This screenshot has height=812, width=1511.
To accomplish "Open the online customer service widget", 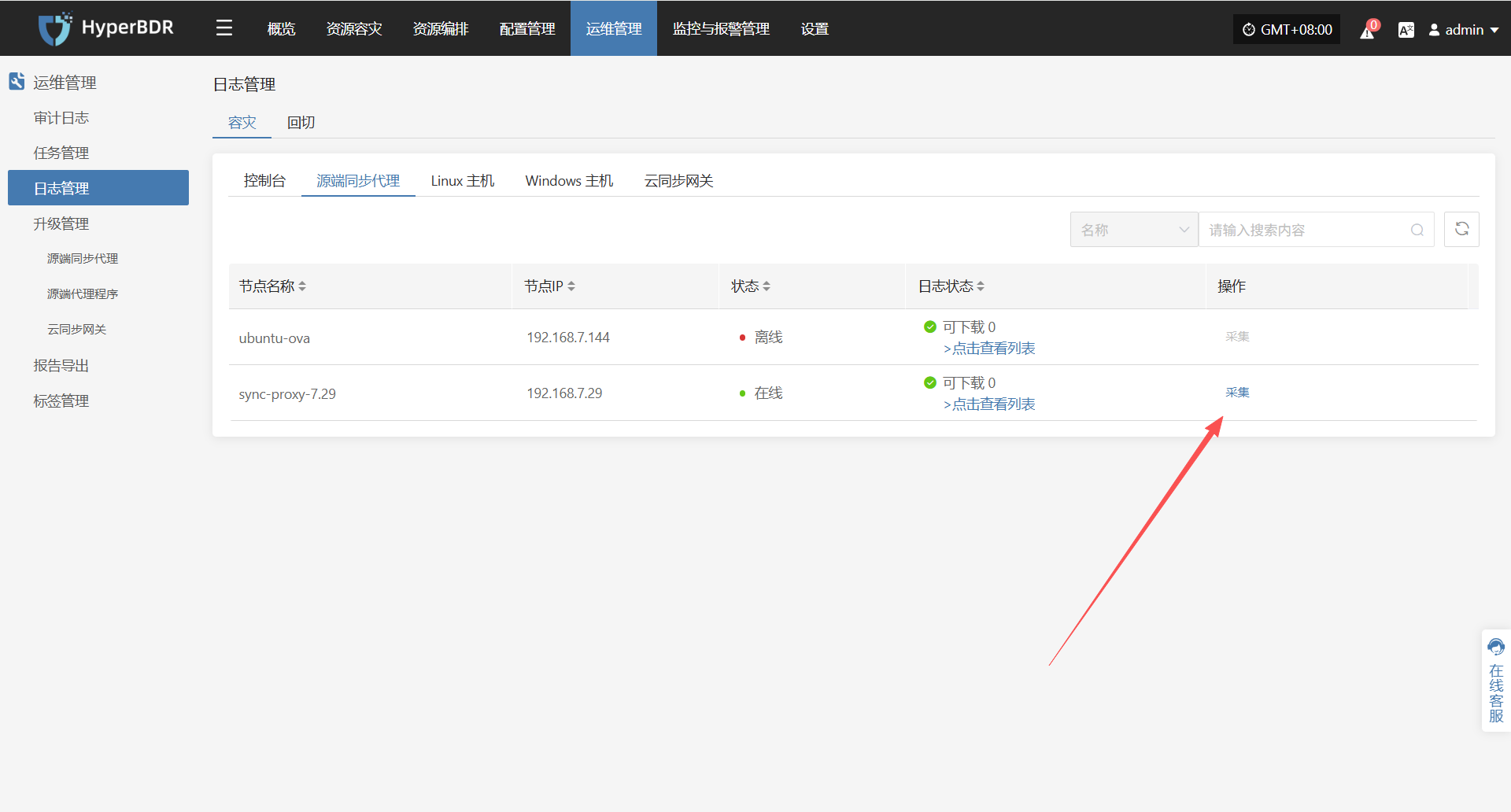I will (x=1496, y=681).
